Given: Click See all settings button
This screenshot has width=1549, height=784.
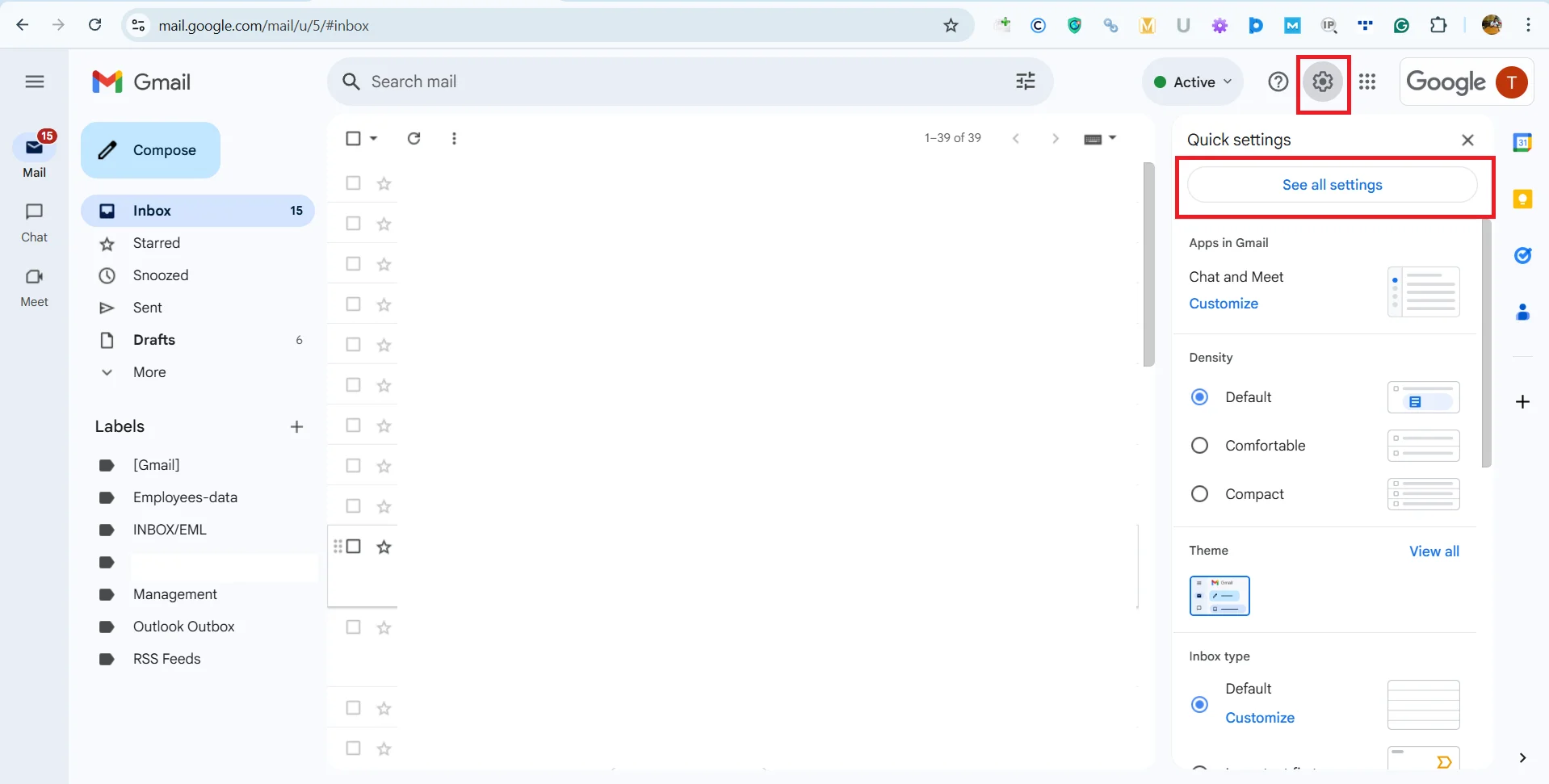Looking at the screenshot, I should [x=1333, y=185].
